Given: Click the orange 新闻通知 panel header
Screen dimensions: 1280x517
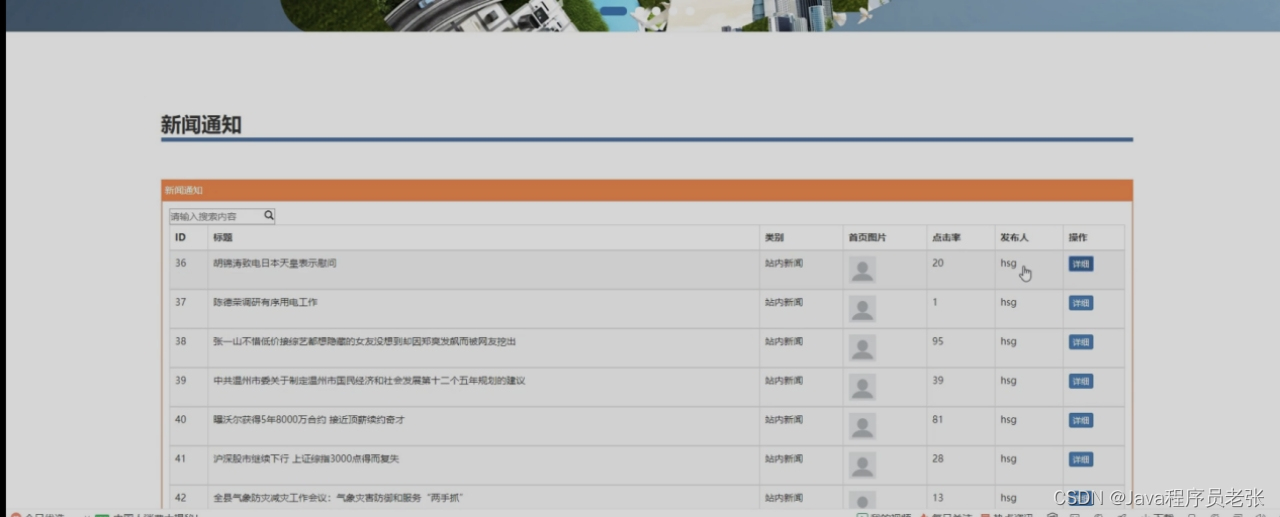Looking at the screenshot, I should (647, 190).
